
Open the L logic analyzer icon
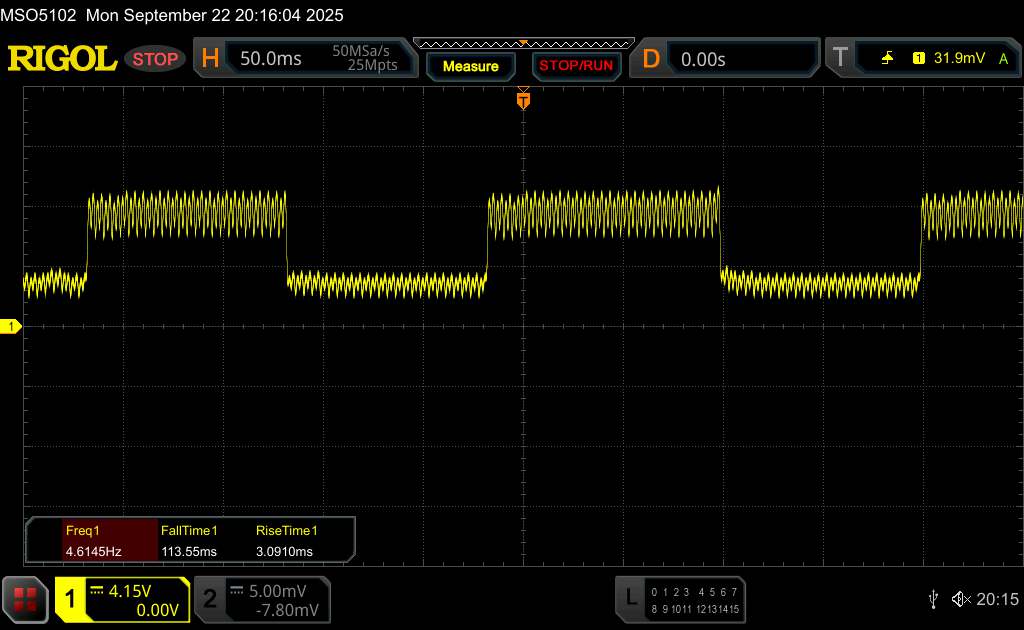[630, 598]
